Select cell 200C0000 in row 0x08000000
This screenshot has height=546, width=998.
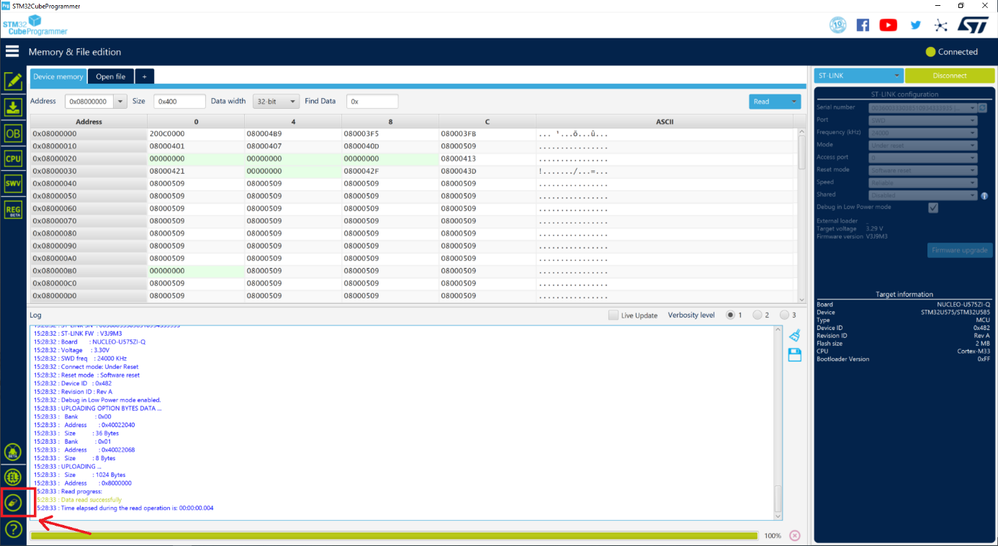[x=196, y=134]
